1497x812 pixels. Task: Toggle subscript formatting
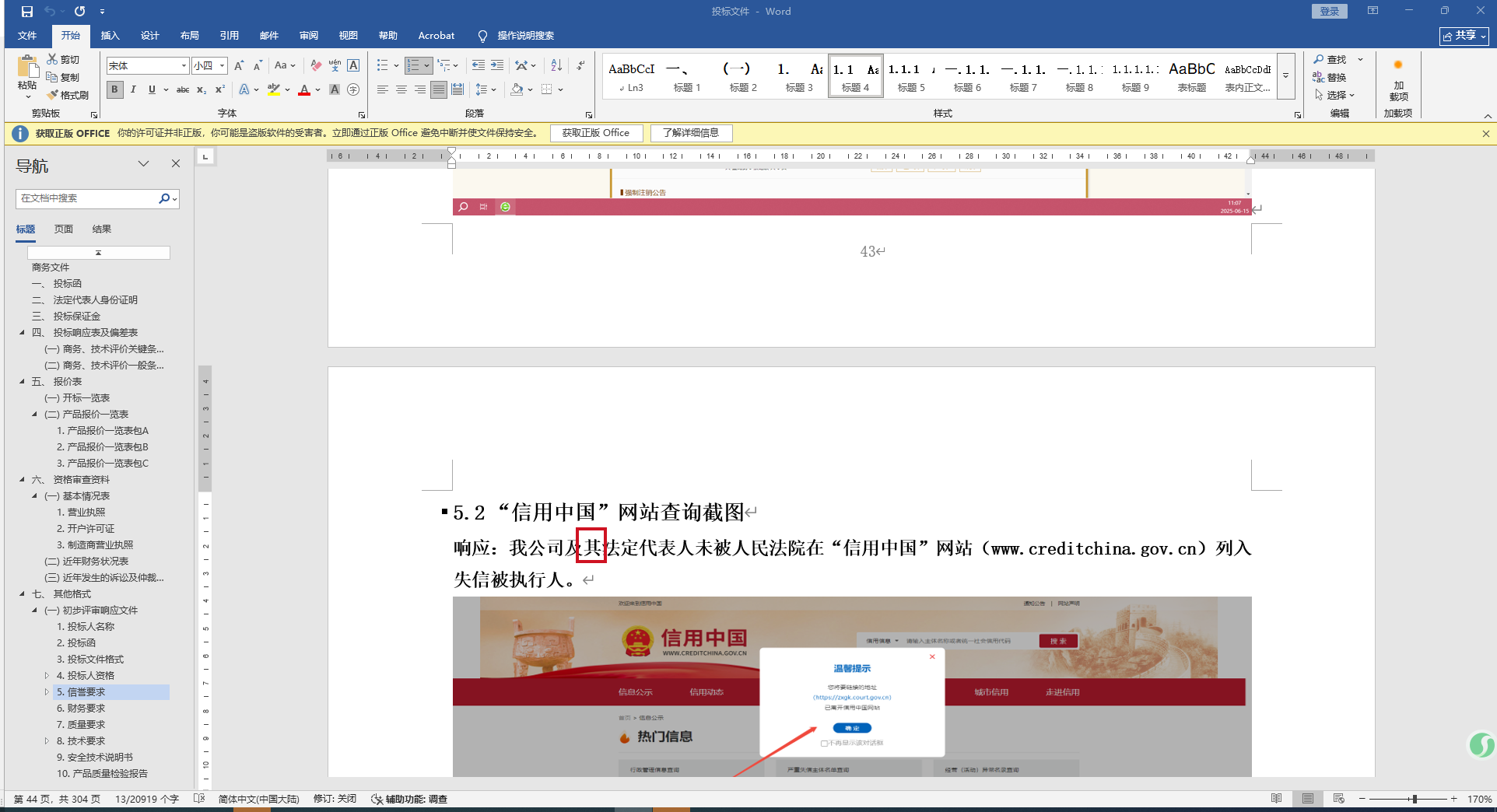coord(202,89)
